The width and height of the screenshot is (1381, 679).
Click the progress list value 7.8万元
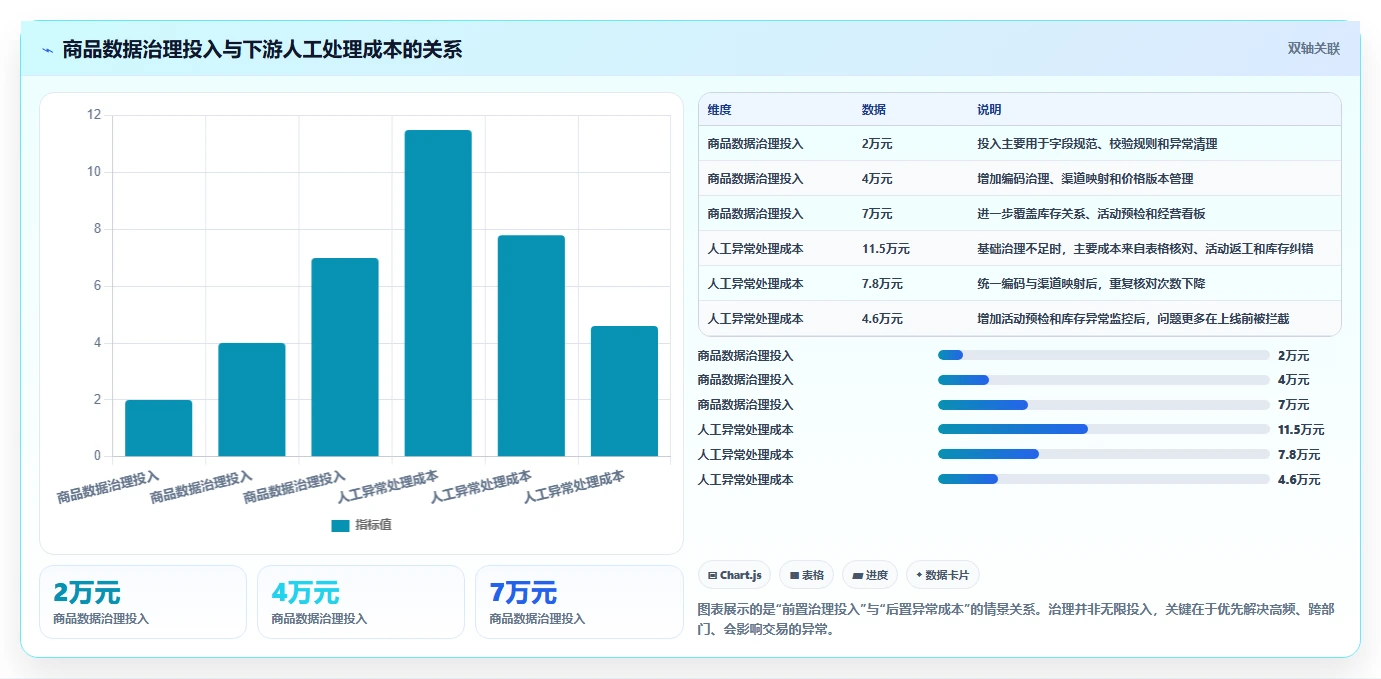coord(1299,455)
